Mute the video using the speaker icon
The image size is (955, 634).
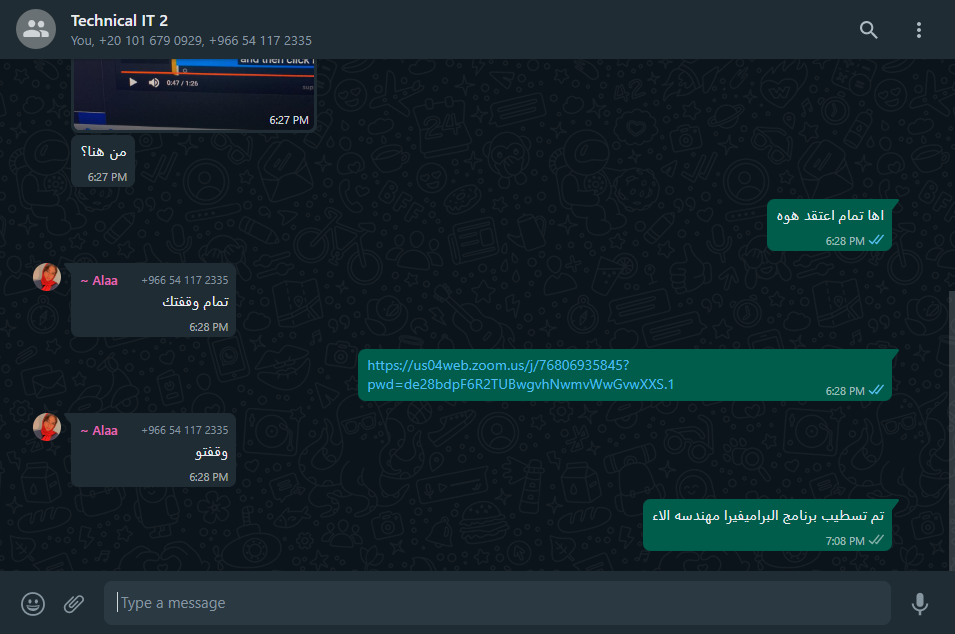point(154,82)
